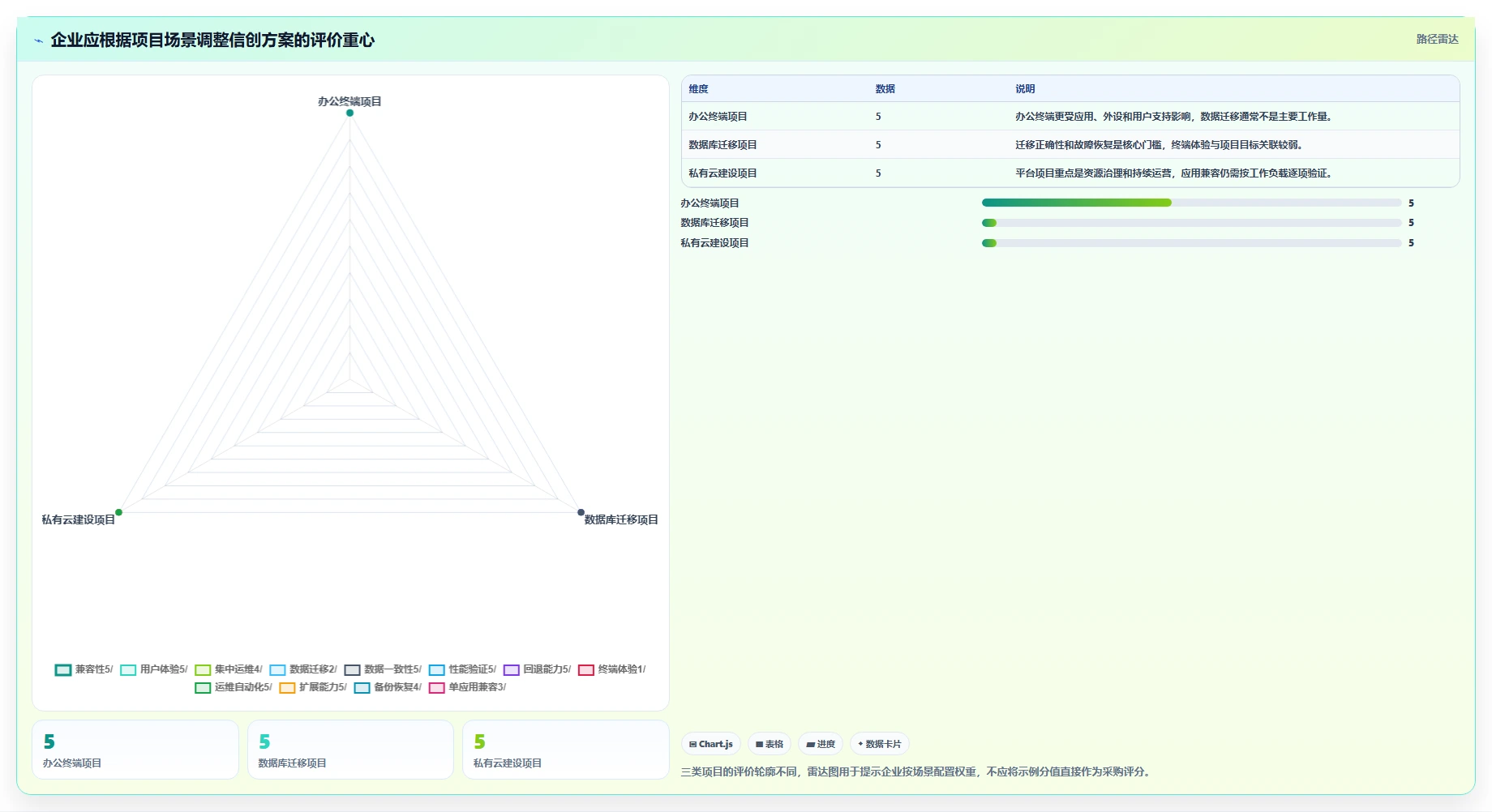Screen dimensions: 1492x812
Task: Toggle the 集中运维4/ legend dataset
Action: click(229, 669)
